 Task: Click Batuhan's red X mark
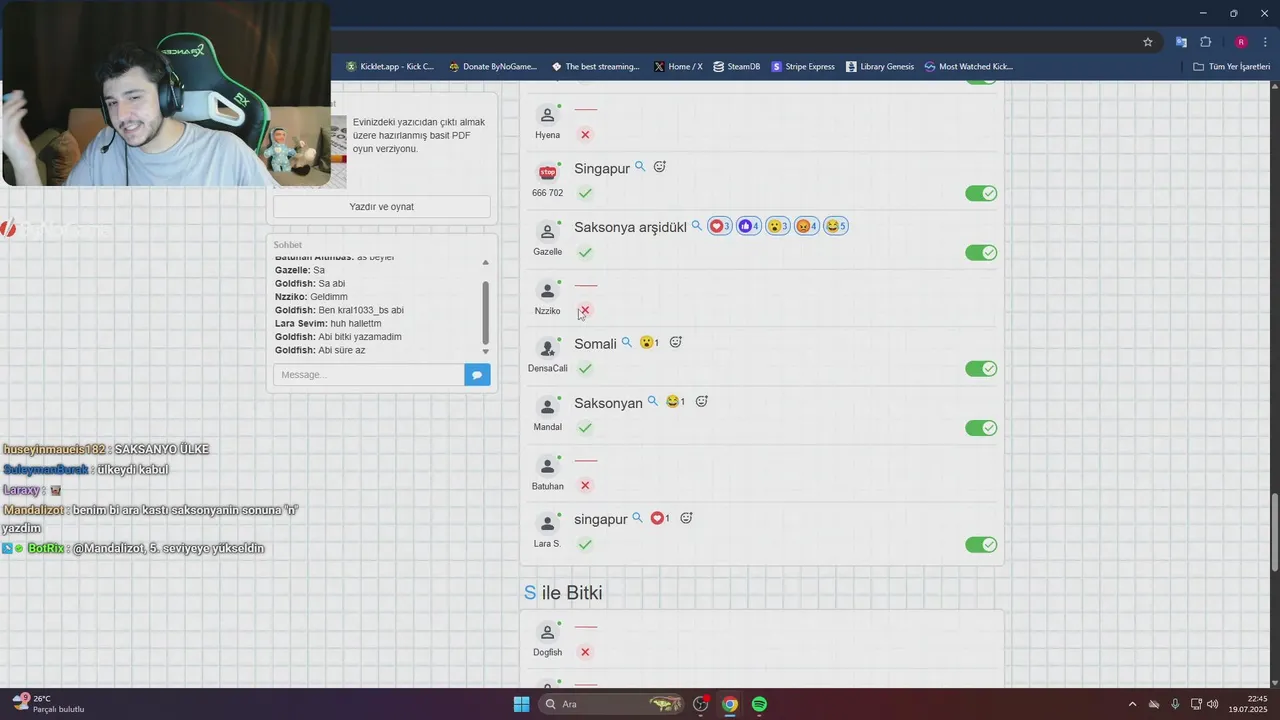pos(585,486)
